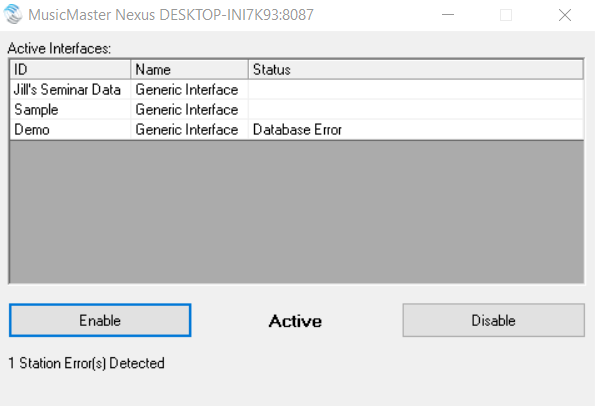Click the ID column header

coord(70,69)
